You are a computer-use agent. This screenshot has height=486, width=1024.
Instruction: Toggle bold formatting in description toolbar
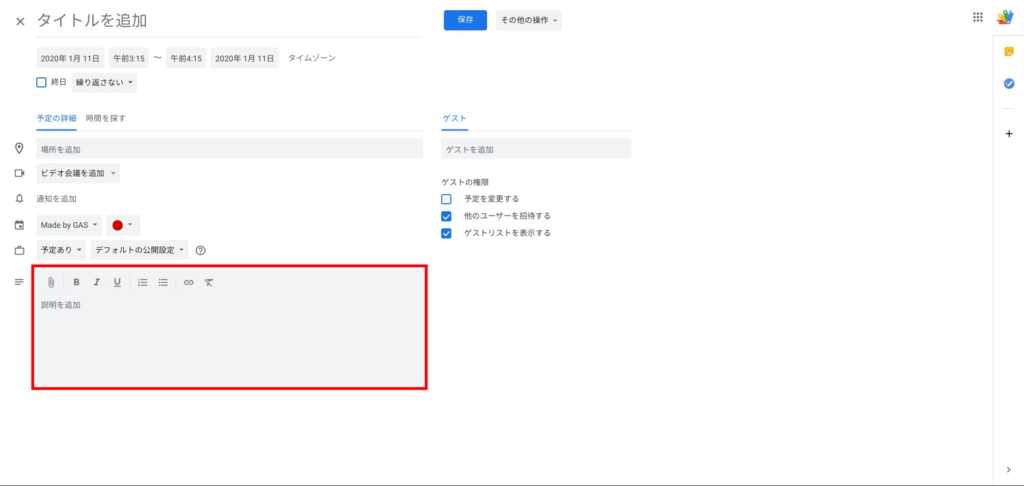[76, 282]
